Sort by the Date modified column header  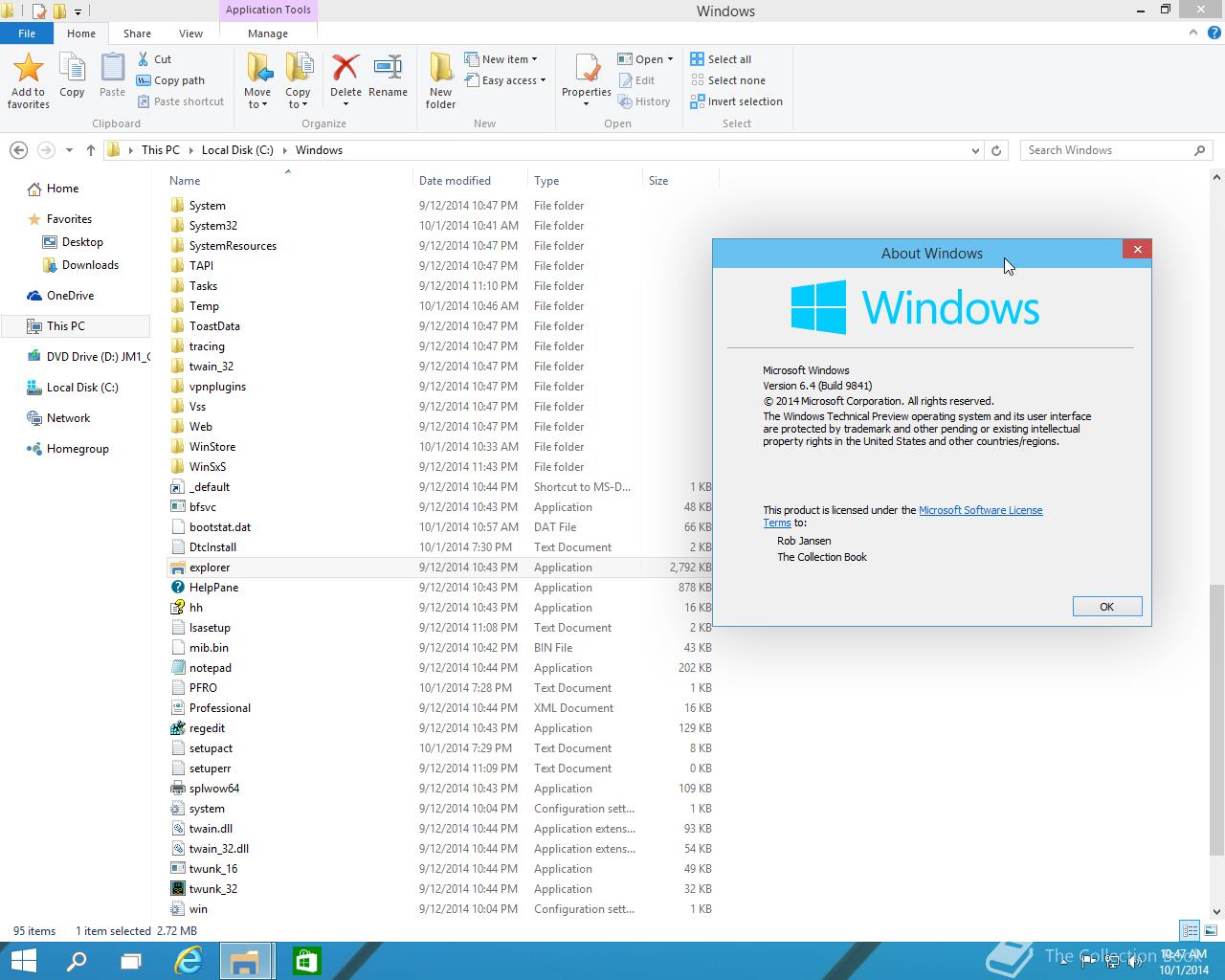click(x=469, y=180)
